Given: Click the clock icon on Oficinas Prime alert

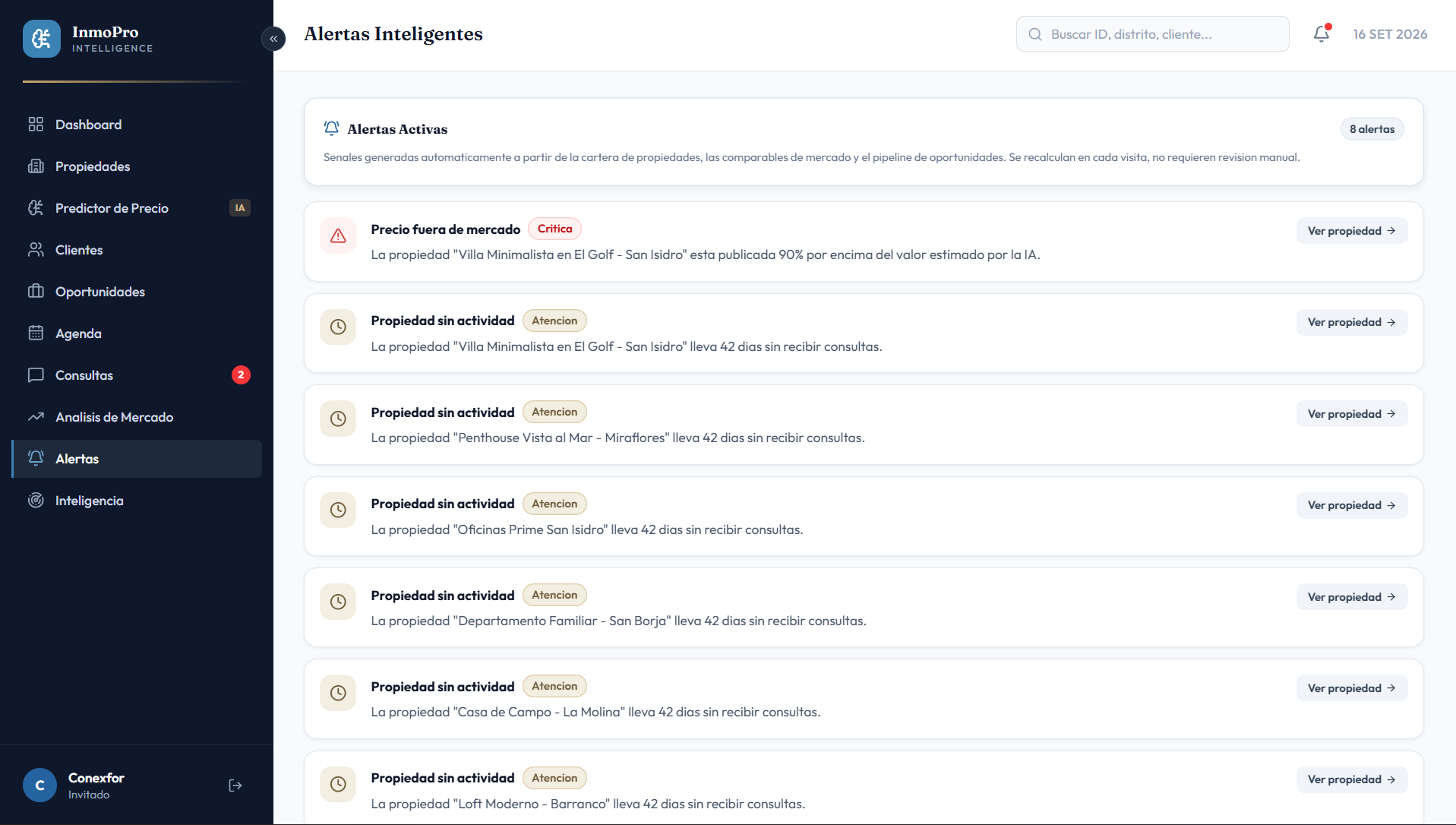Looking at the screenshot, I should pos(338,510).
